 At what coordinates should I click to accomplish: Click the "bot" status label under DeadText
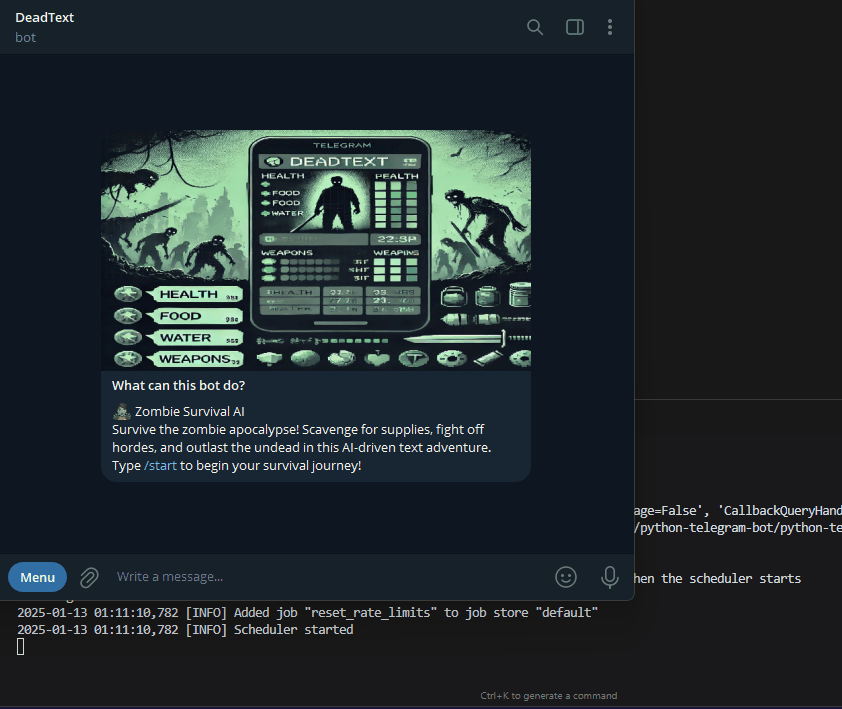tap(25, 38)
